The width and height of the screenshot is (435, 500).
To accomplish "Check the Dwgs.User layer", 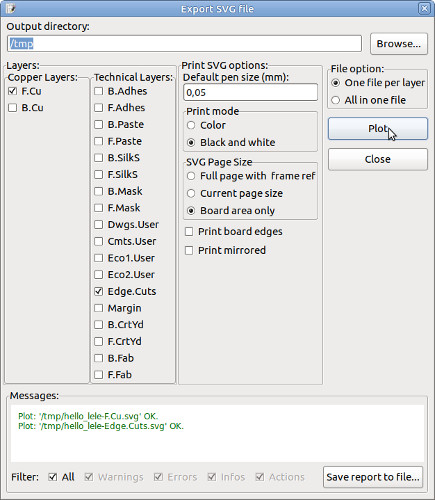I will tap(98, 224).
